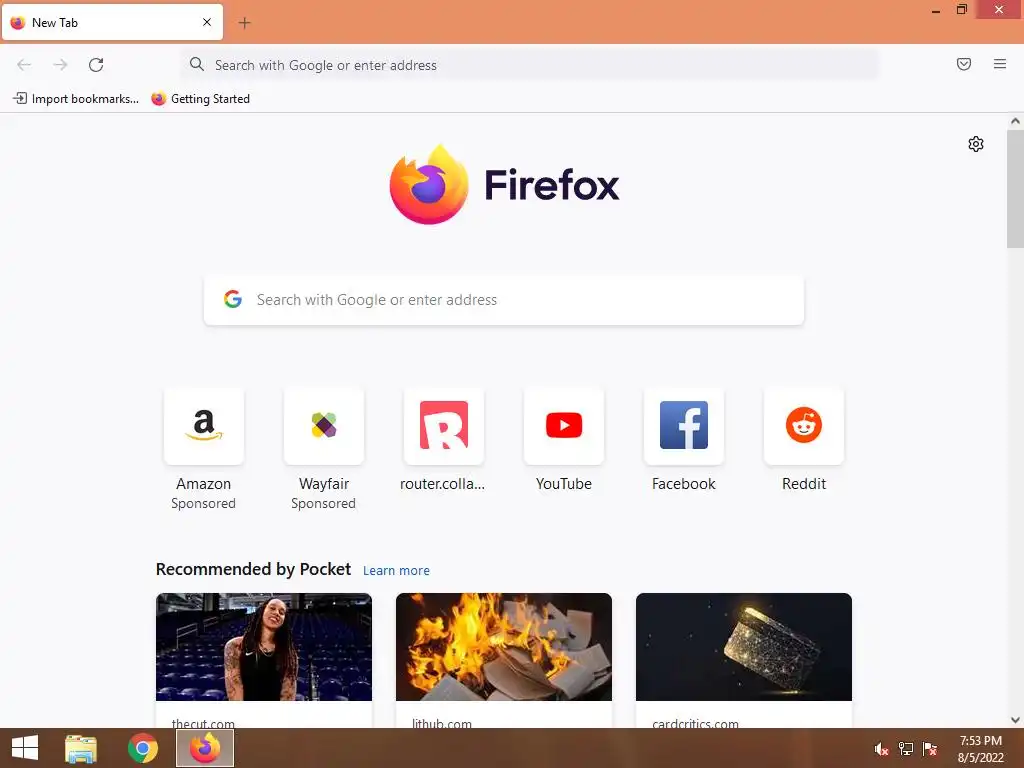Click the Google G logo in search box
1024x768 pixels.
point(233,299)
